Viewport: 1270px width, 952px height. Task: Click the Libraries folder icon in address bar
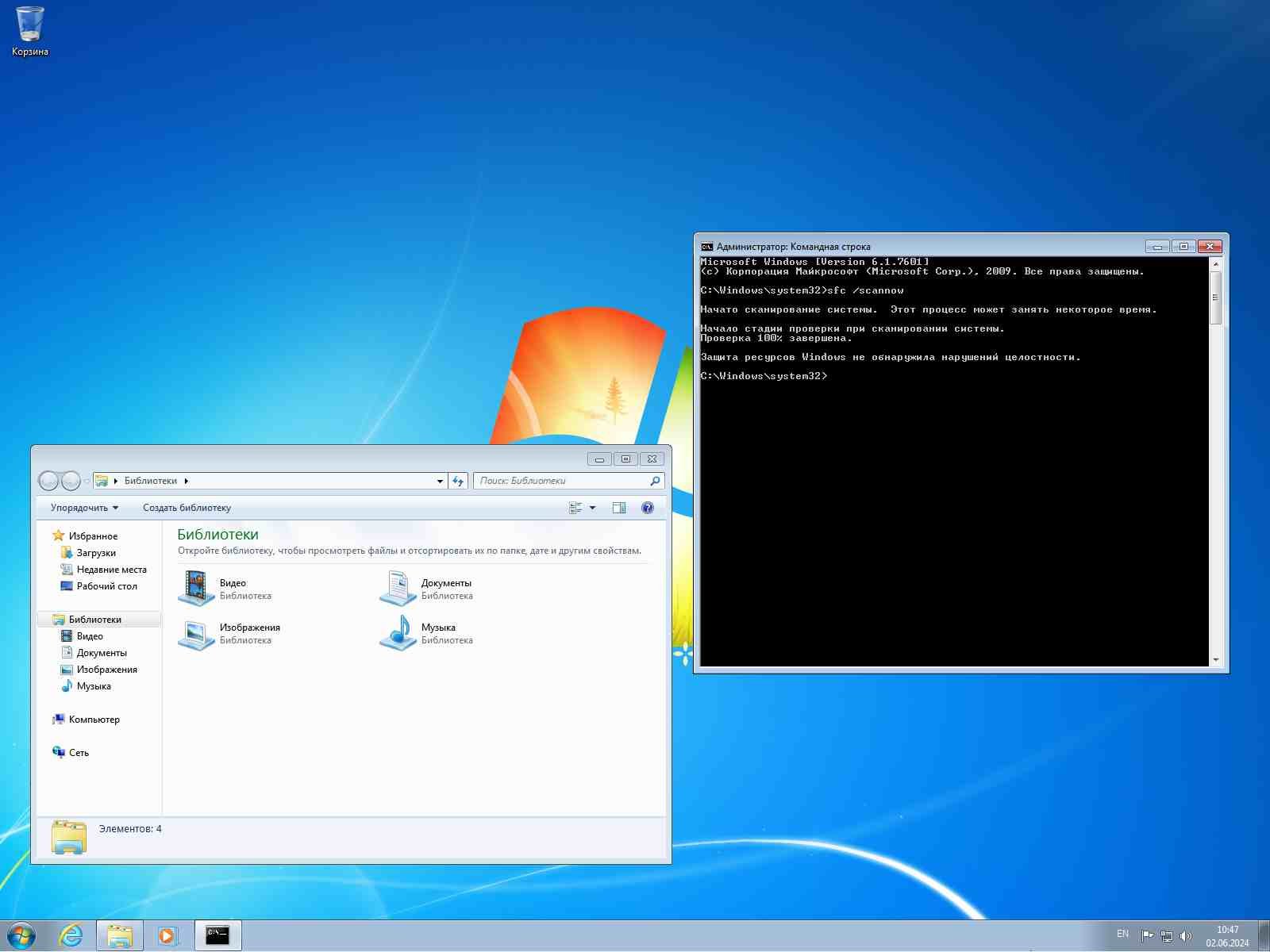(x=102, y=481)
